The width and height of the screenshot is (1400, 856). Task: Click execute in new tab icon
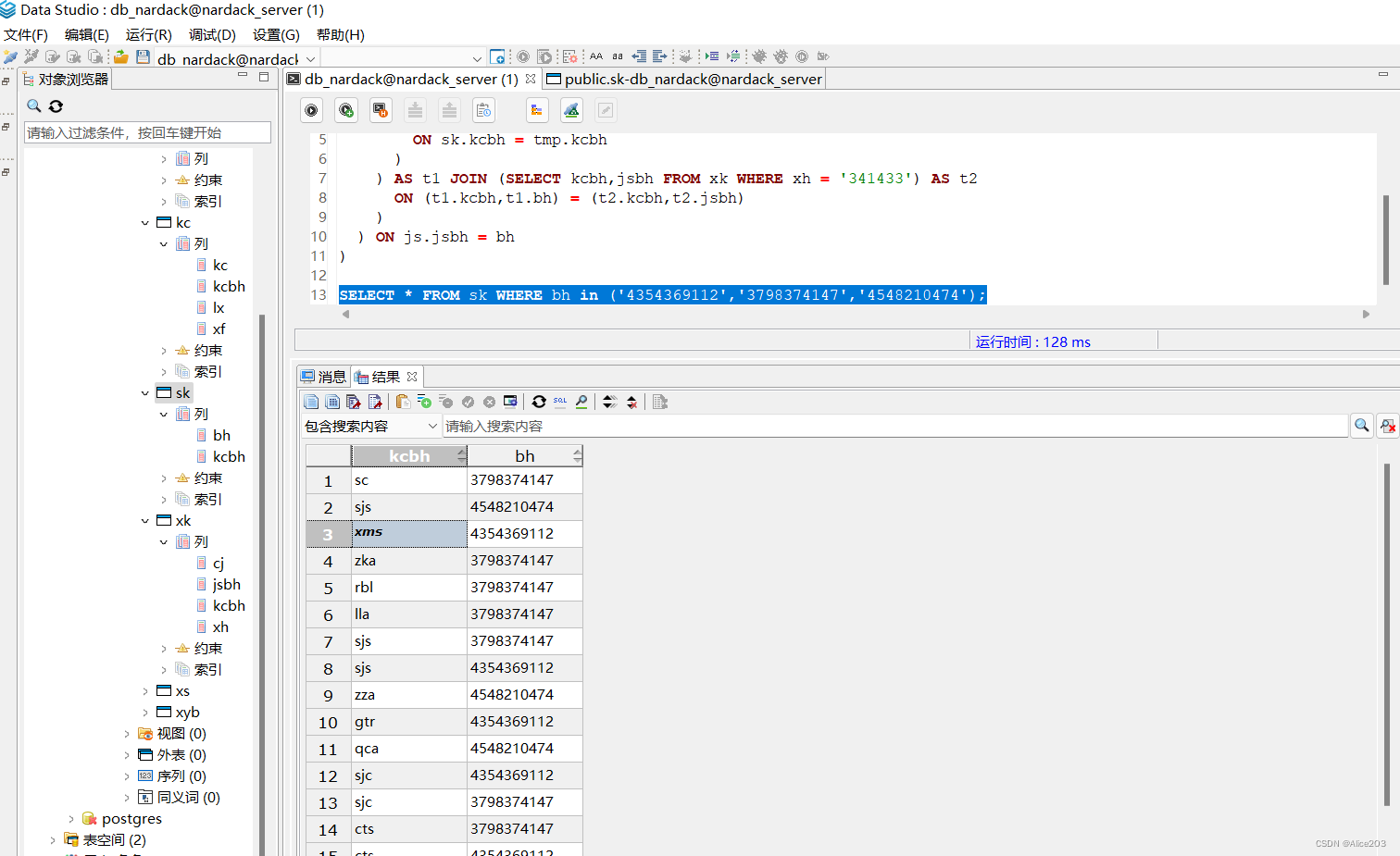tap(346, 110)
